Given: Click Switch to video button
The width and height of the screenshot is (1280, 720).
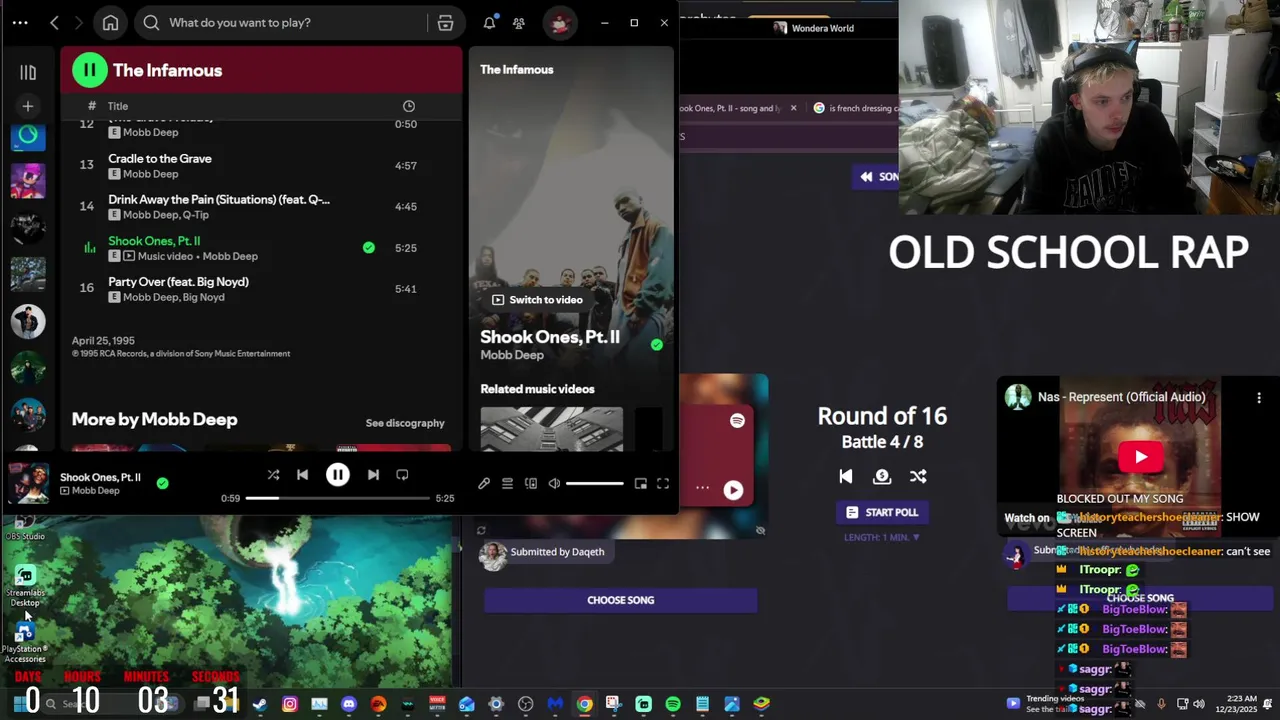Looking at the screenshot, I should click(536, 300).
